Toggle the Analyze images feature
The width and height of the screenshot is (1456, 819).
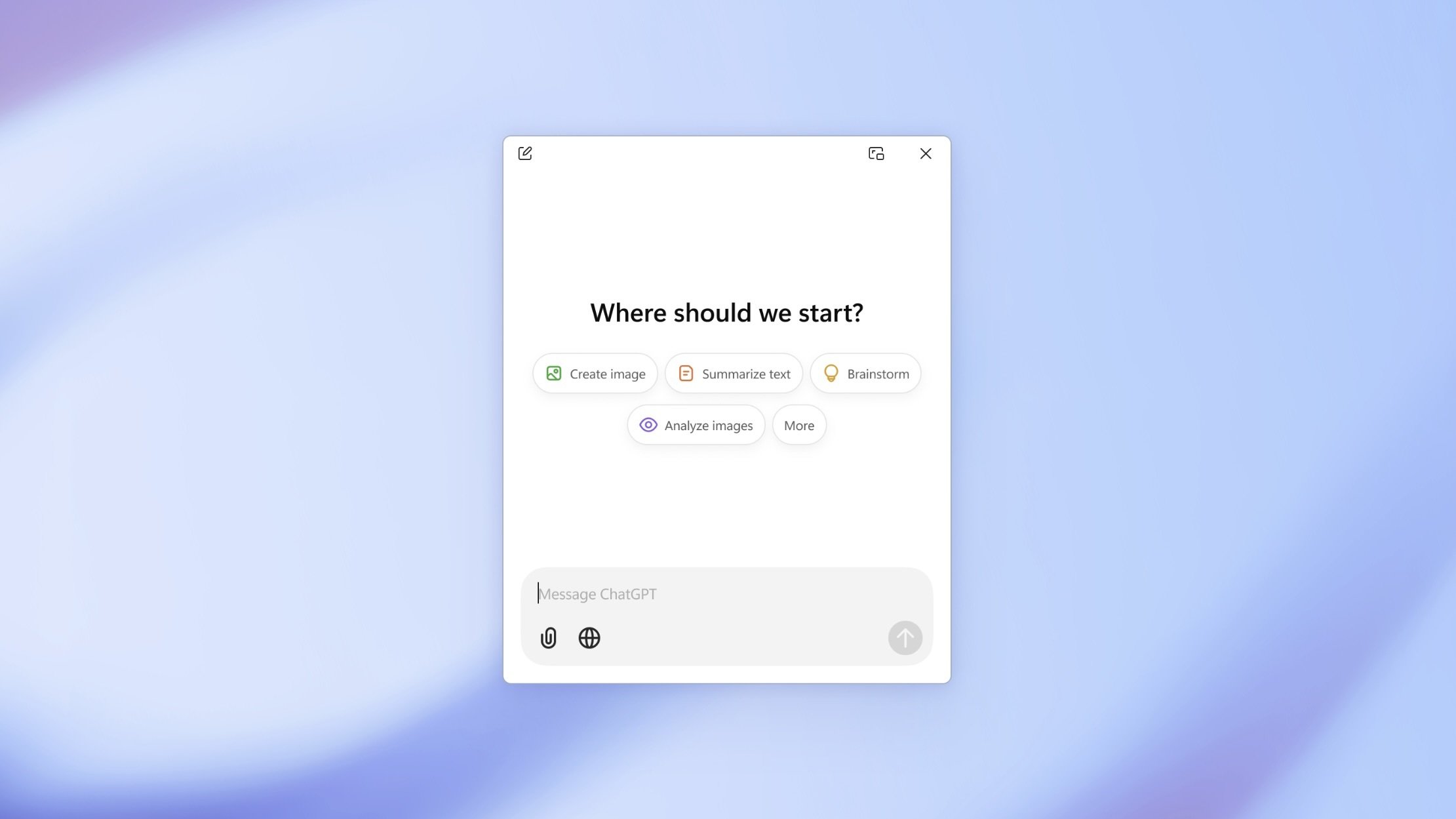[697, 425]
